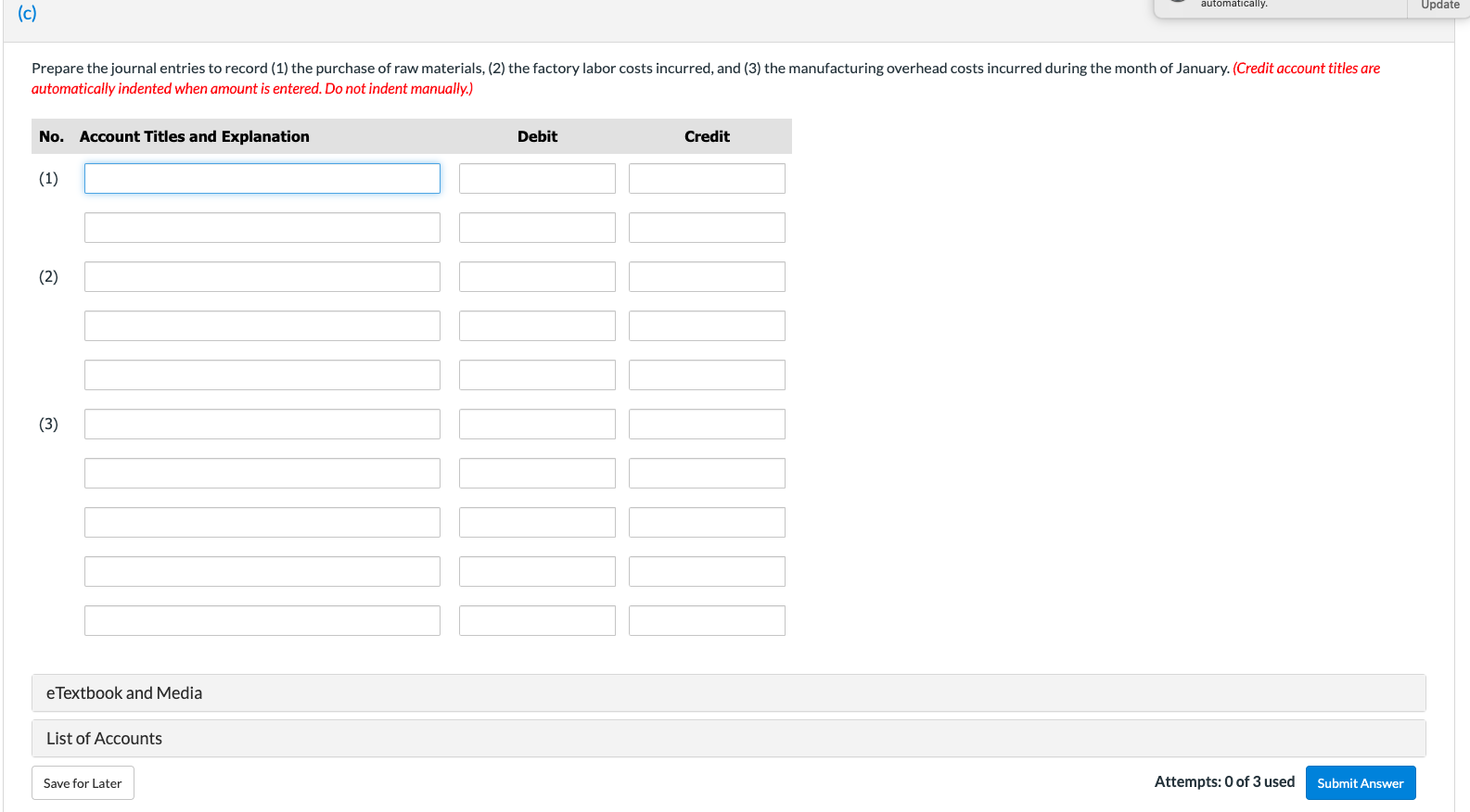Select the debit field on entry (3) fourth line

(x=537, y=572)
